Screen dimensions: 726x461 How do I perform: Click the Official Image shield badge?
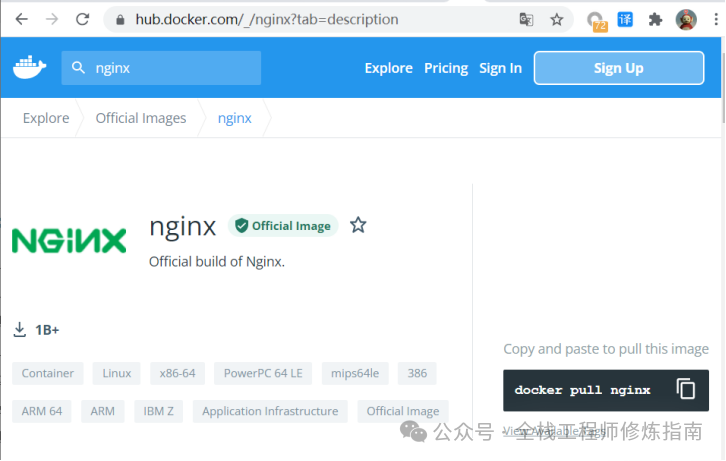coord(283,226)
